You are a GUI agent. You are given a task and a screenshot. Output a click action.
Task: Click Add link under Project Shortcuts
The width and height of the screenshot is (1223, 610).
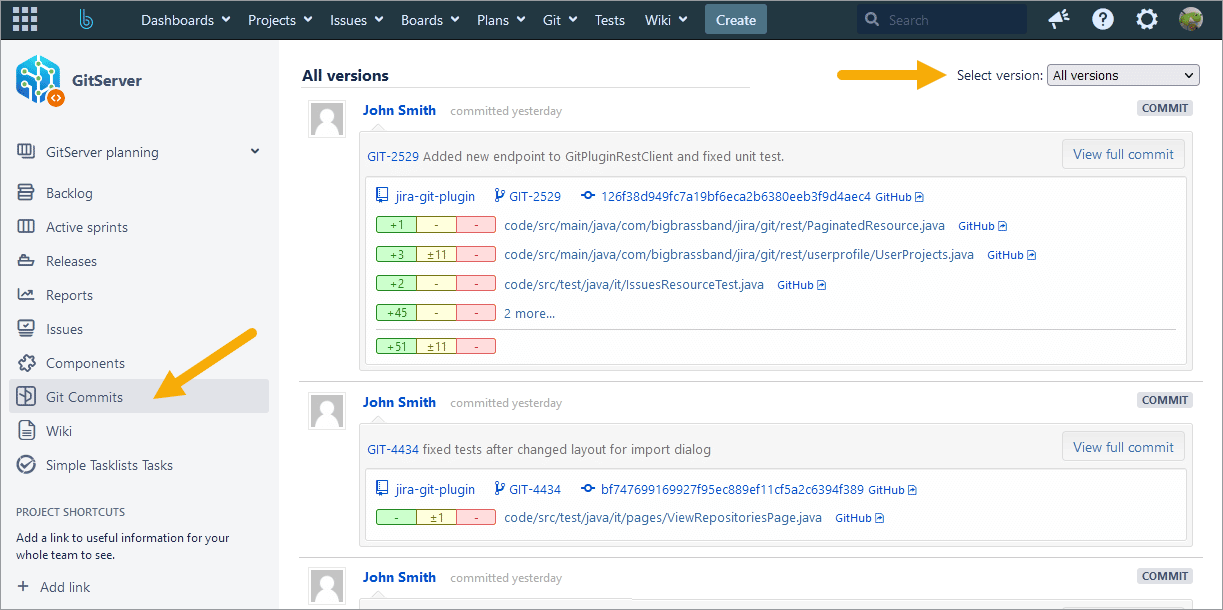coord(65,587)
